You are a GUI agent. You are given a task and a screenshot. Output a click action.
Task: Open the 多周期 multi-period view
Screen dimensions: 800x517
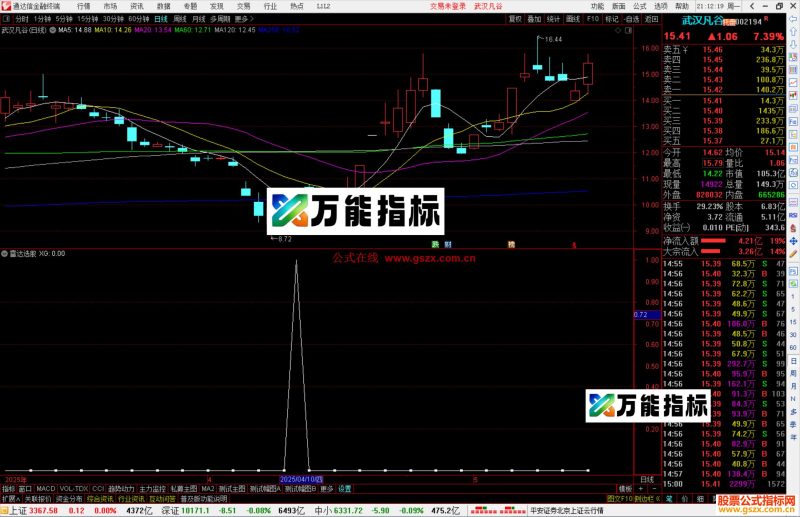pyautogui.click(x=220, y=19)
